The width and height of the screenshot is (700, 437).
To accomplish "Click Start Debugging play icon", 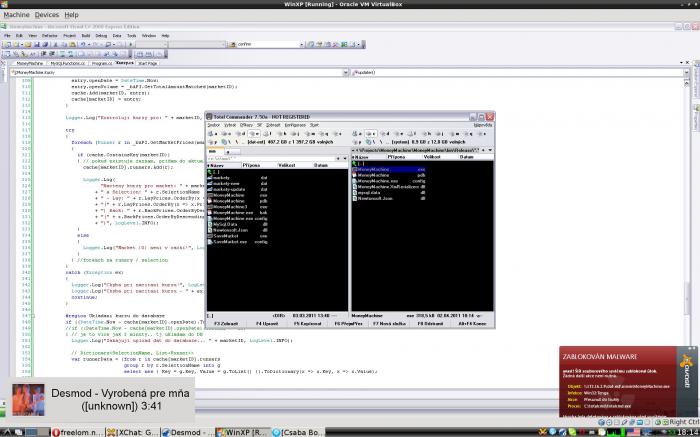I will [130, 45].
